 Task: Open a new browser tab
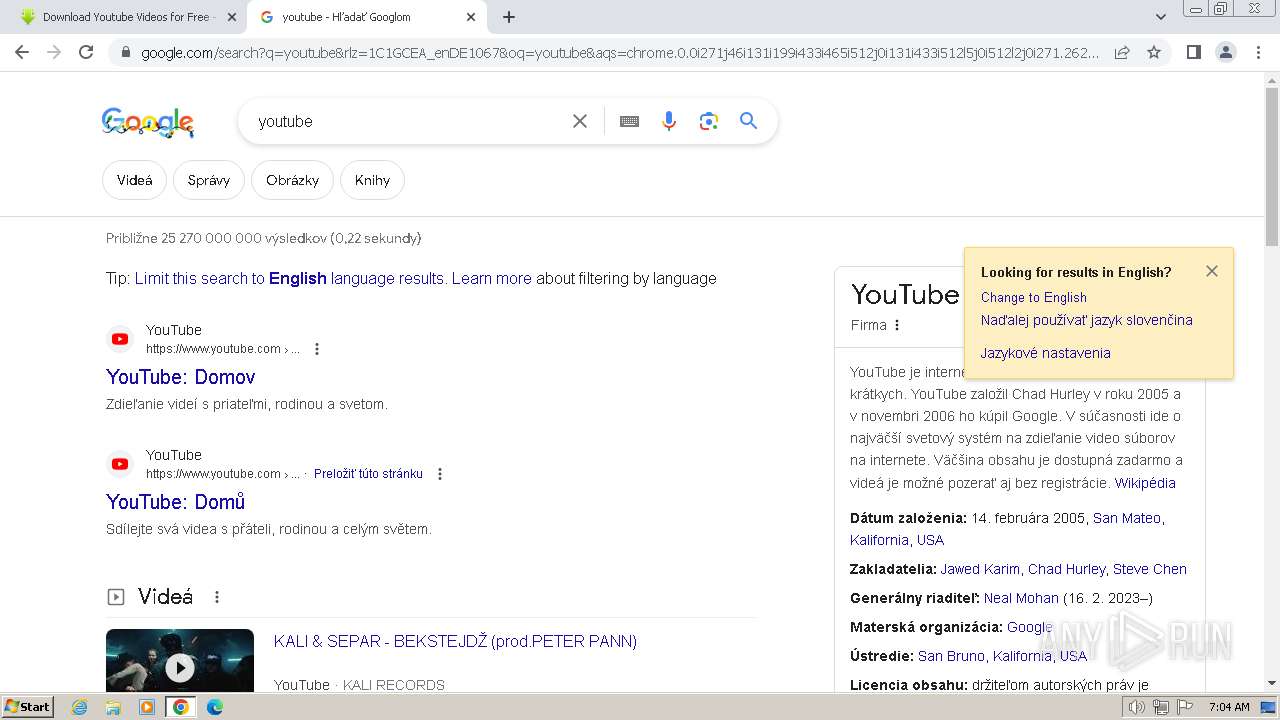tap(509, 17)
